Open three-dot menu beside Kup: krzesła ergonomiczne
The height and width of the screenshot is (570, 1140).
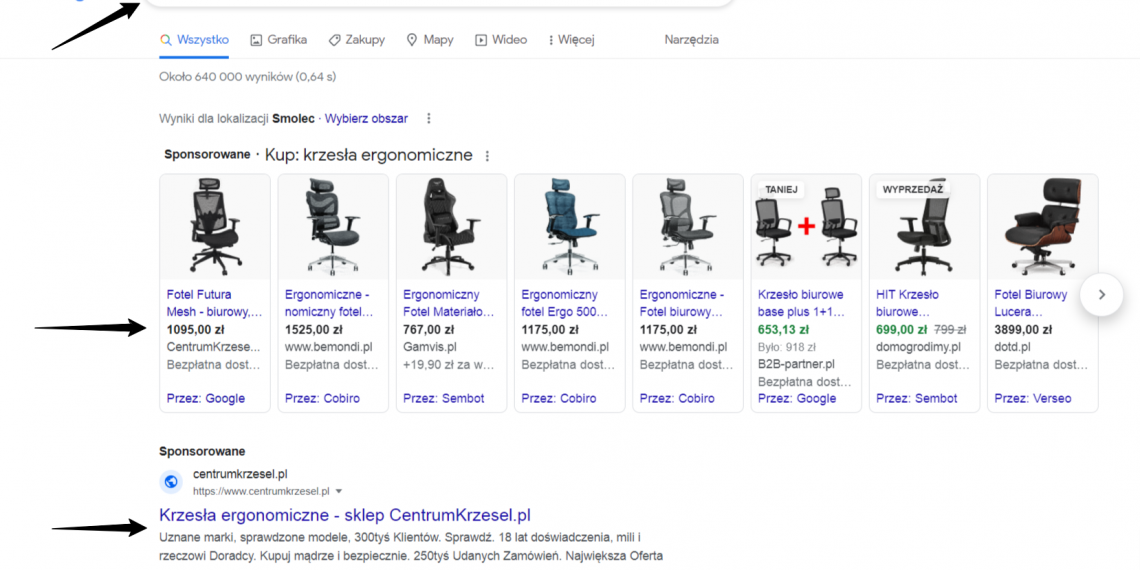tap(488, 156)
